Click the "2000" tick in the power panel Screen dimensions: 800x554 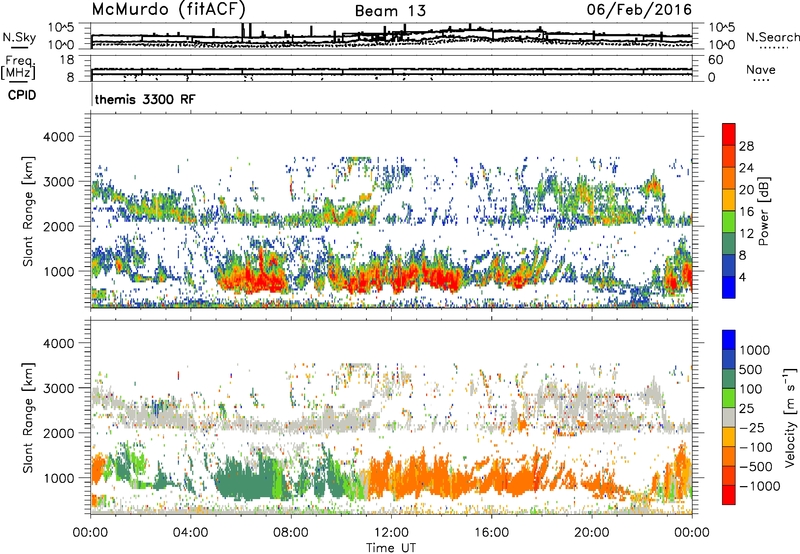tap(59, 226)
